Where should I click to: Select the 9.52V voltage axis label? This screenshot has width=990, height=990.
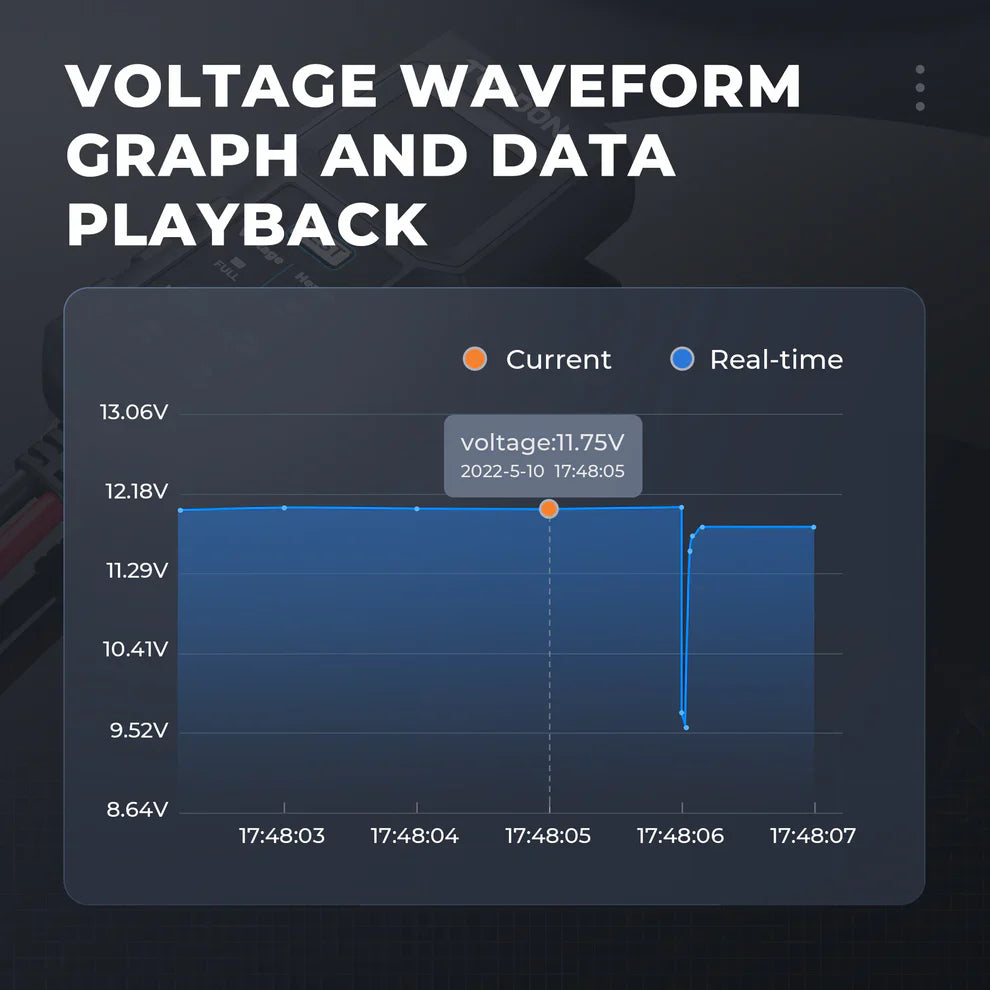(x=137, y=730)
